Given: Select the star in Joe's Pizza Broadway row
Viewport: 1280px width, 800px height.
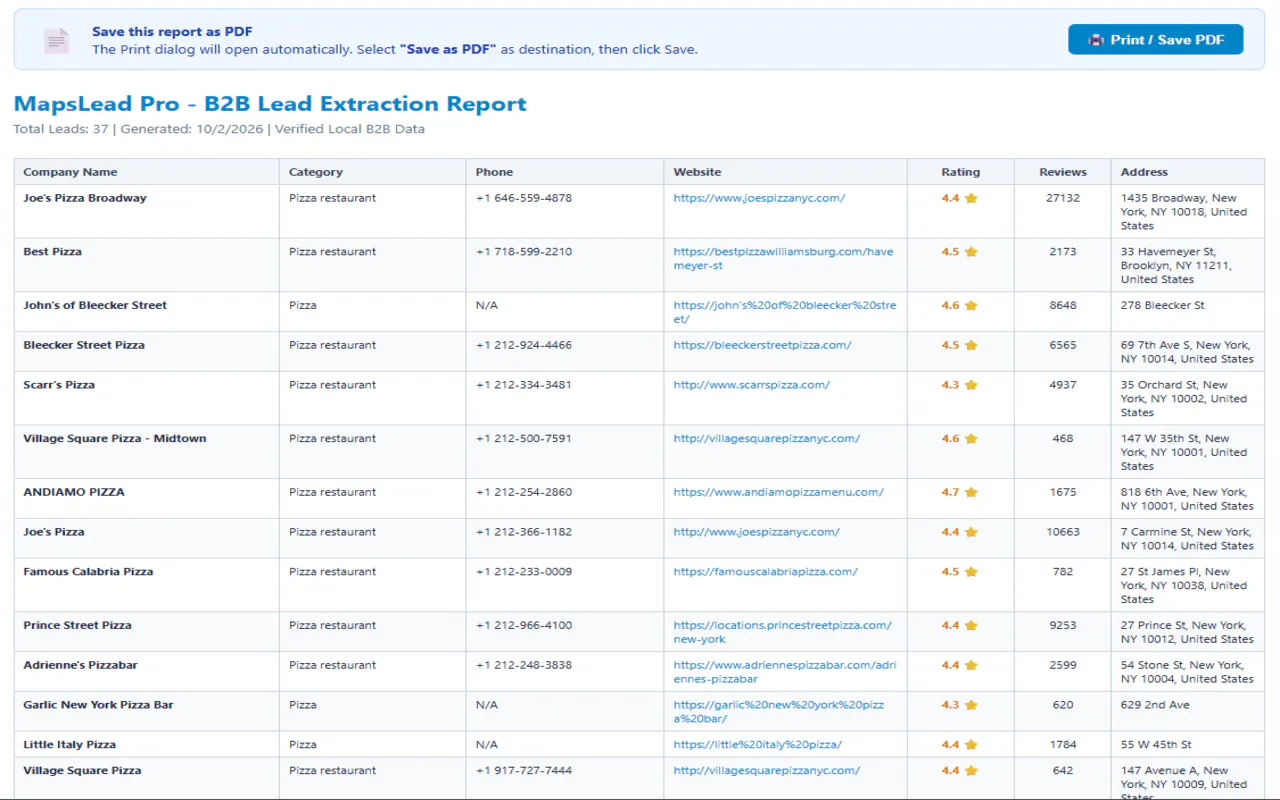Looking at the screenshot, I should [971, 198].
